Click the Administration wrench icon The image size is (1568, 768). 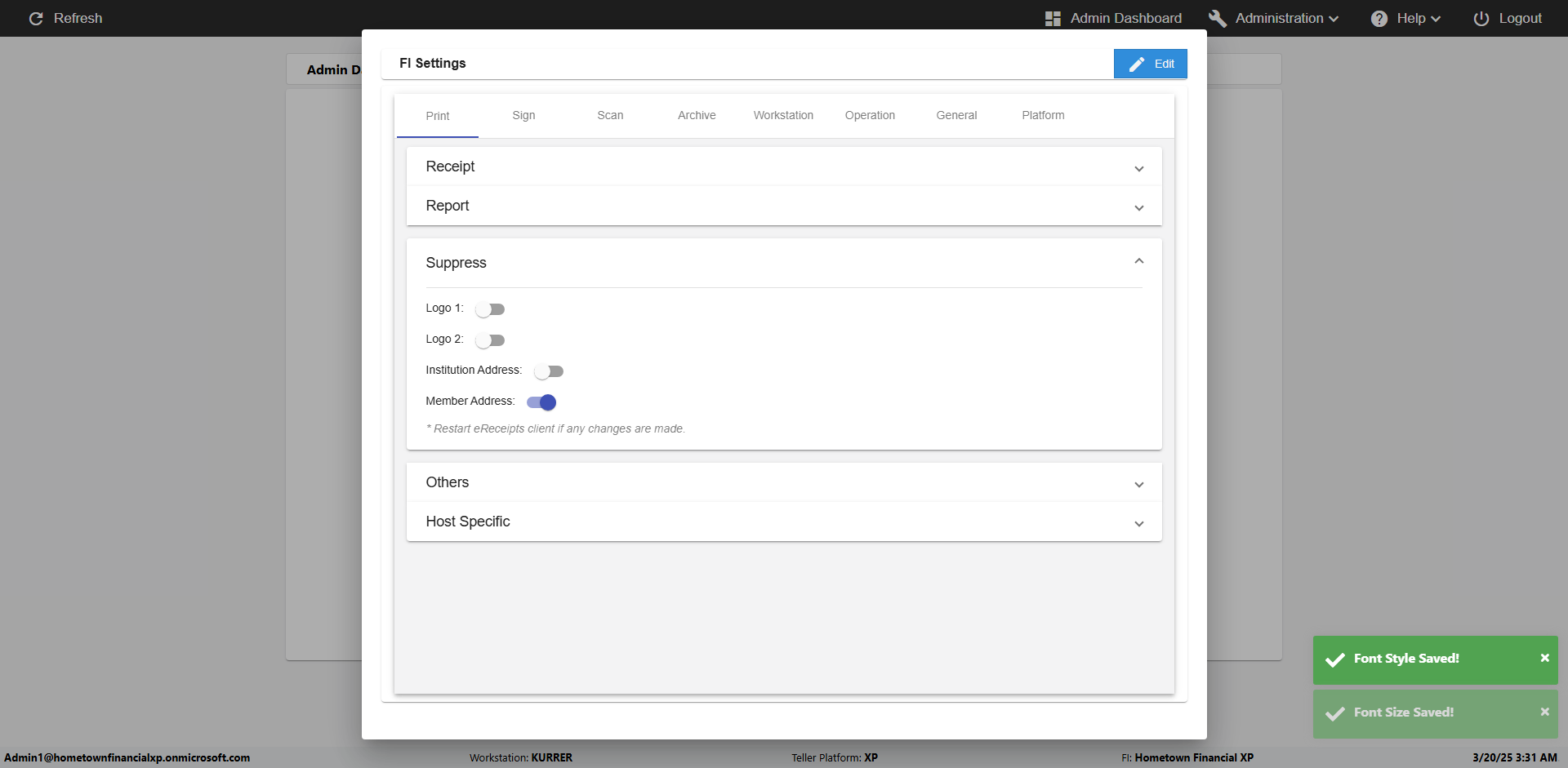click(1217, 19)
